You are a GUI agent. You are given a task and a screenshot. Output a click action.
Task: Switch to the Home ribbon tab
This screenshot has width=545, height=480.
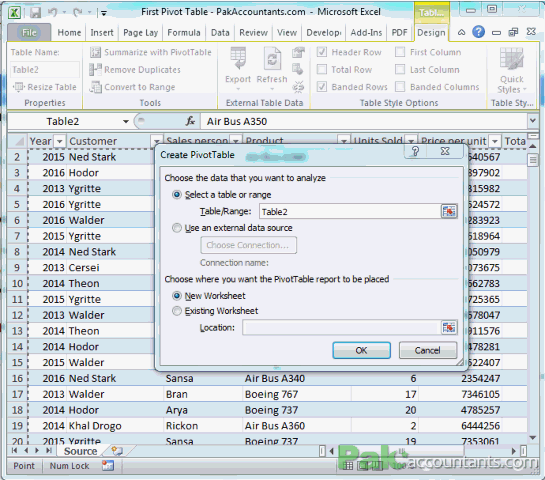pyautogui.click(x=69, y=33)
